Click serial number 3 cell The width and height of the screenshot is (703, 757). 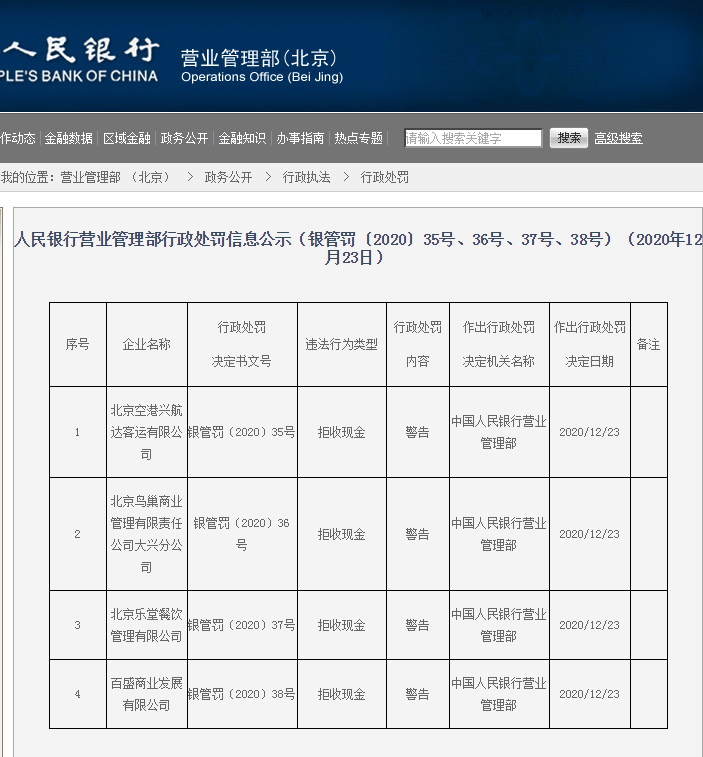click(x=78, y=625)
